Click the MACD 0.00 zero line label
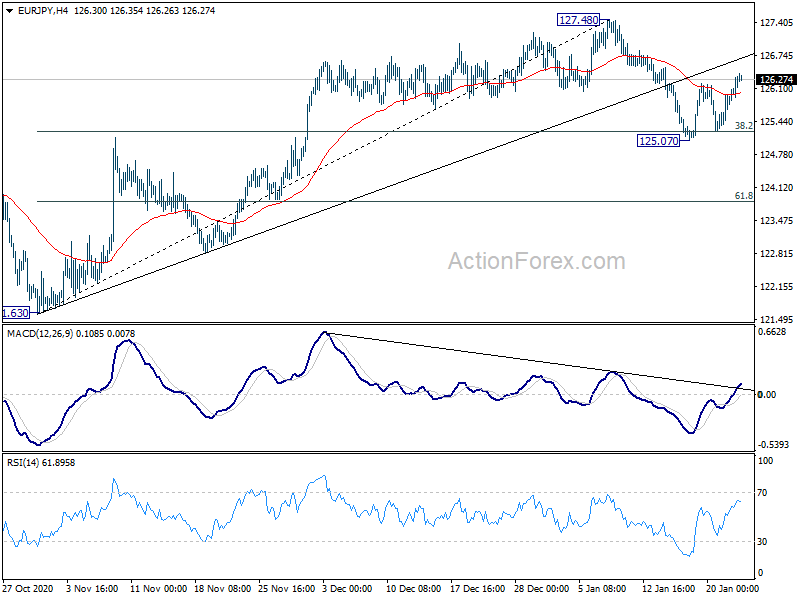The image size is (800, 600). tap(767, 394)
